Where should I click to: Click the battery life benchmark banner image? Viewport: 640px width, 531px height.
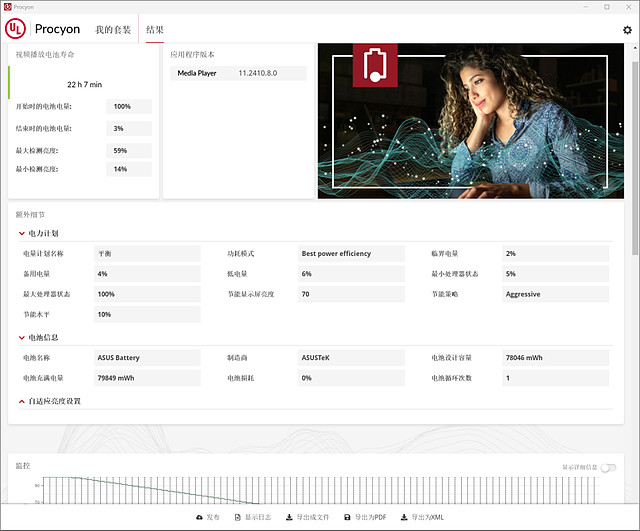471,121
